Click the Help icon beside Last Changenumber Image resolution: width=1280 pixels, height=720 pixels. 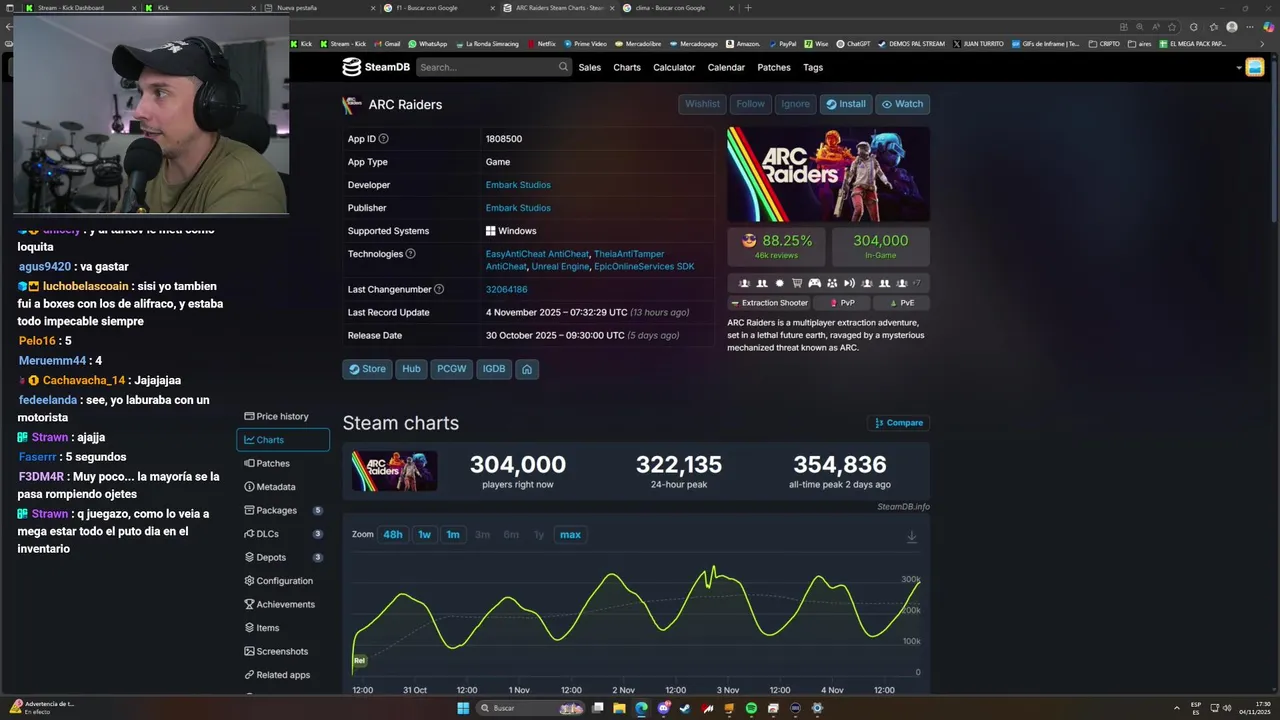click(438, 289)
